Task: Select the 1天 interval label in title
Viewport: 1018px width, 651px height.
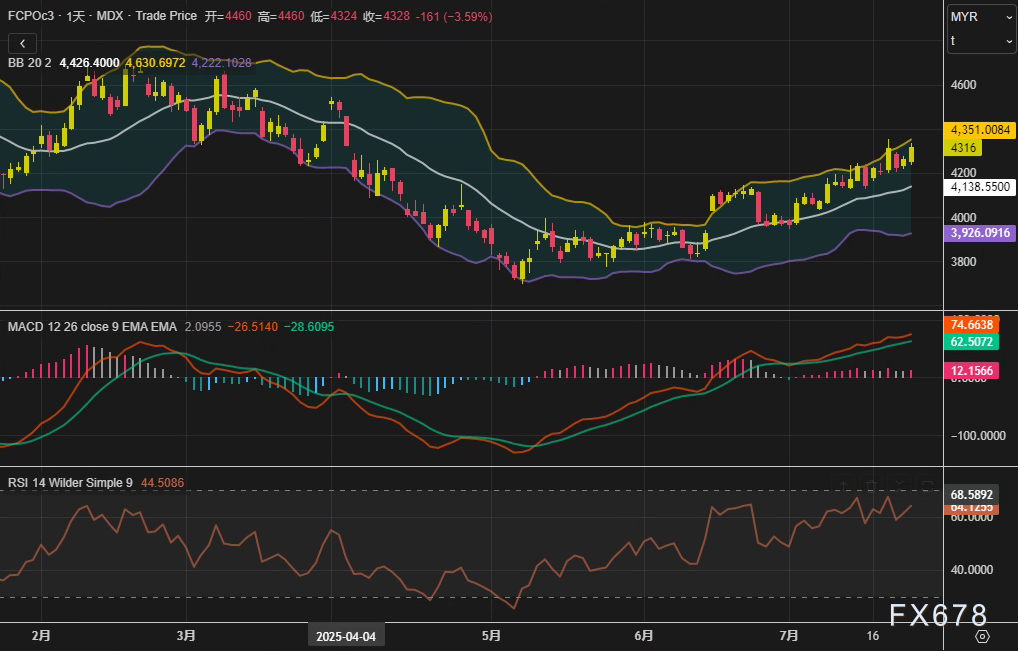Action: click(x=75, y=17)
